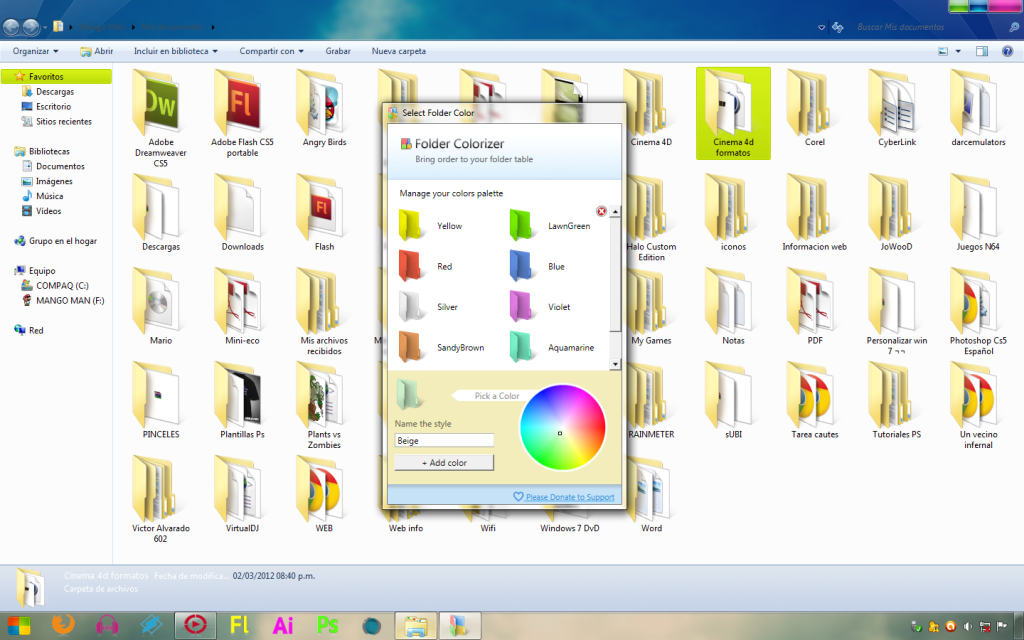This screenshot has width=1024, height=640.
Task: Click Abrir in the toolbar
Action: pyautogui.click(x=97, y=51)
